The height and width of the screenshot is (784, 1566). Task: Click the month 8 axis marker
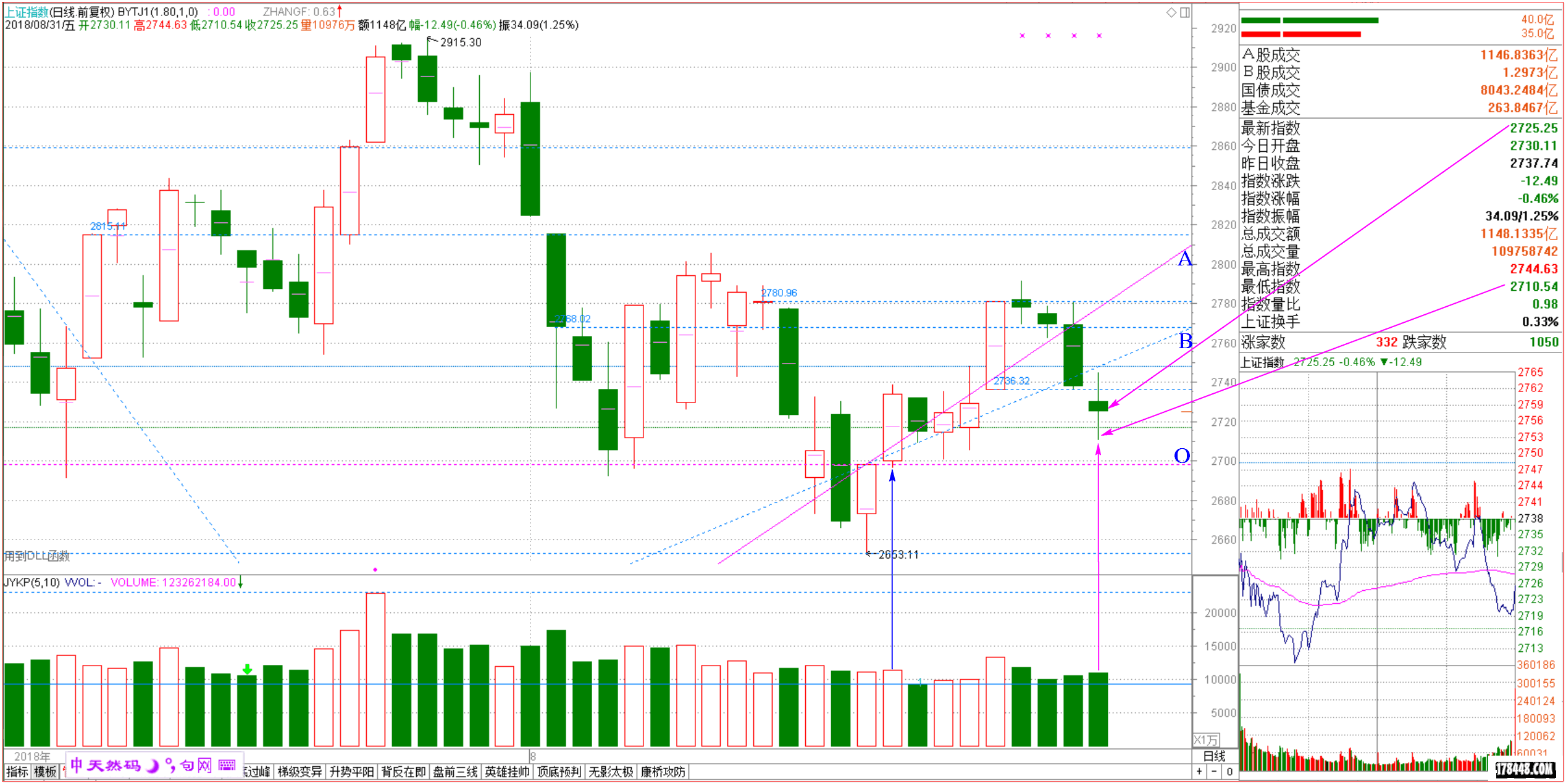pyautogui.click(x=533, y=756)
